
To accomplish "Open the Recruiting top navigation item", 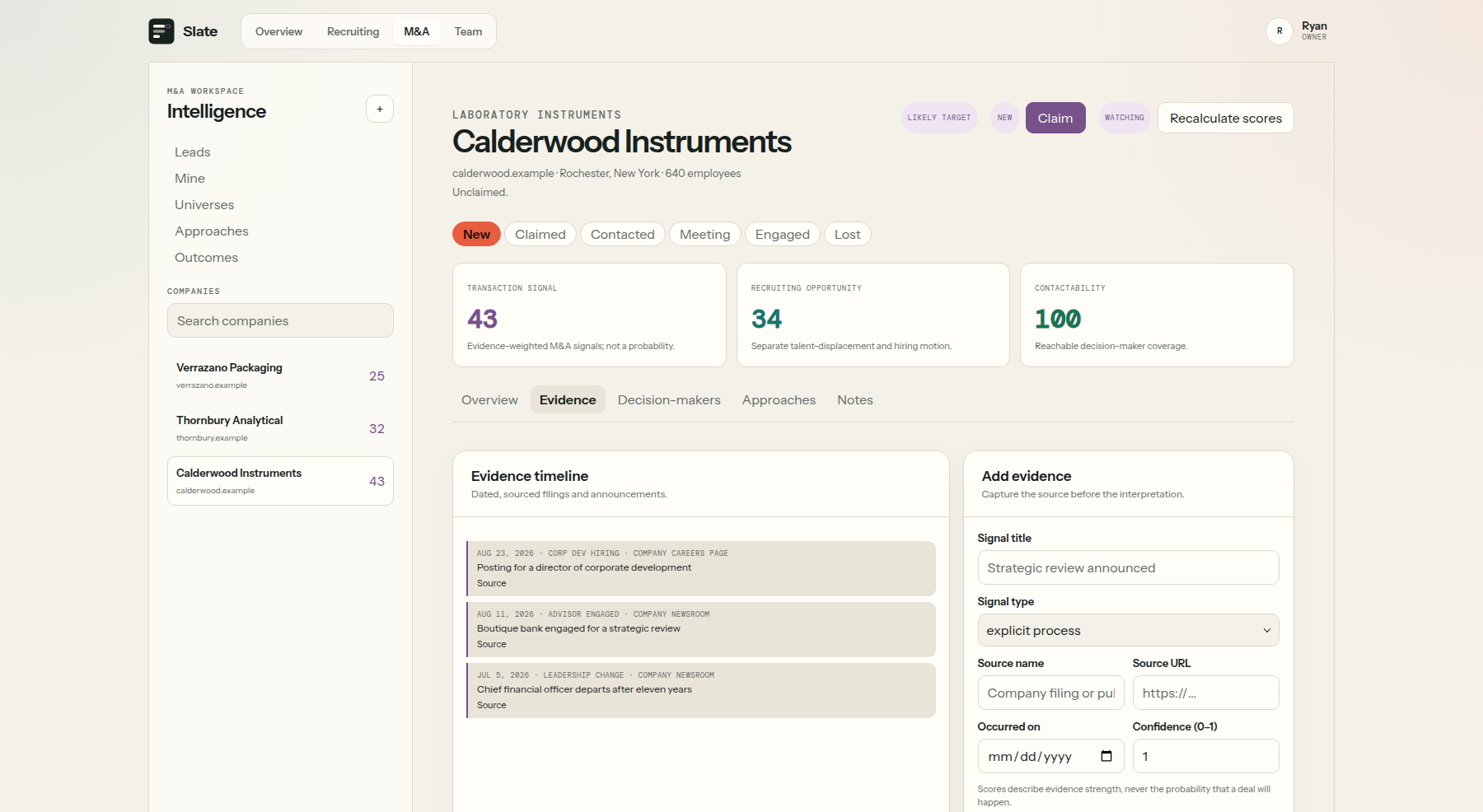I will click(x=353, y=31).
